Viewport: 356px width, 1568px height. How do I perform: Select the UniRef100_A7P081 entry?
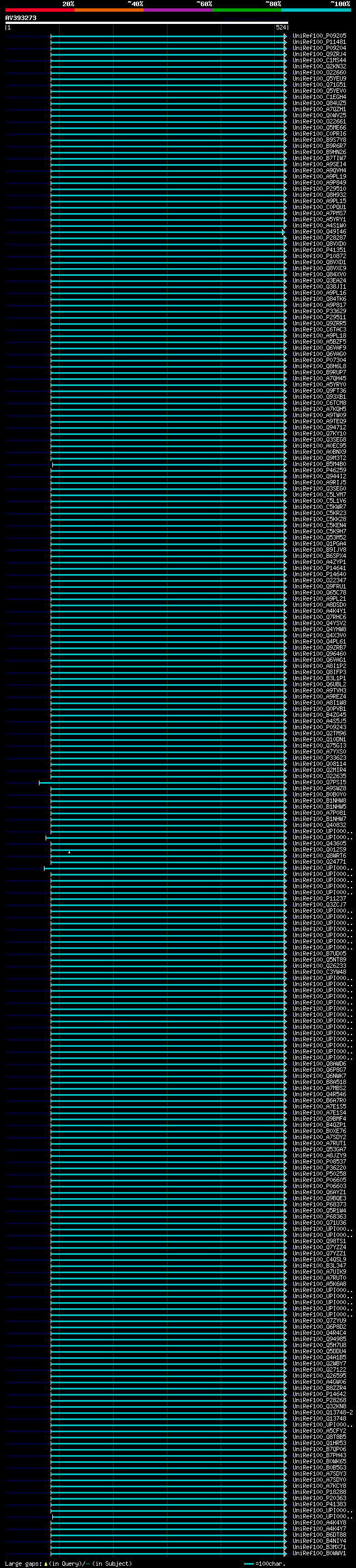[319, 813]
